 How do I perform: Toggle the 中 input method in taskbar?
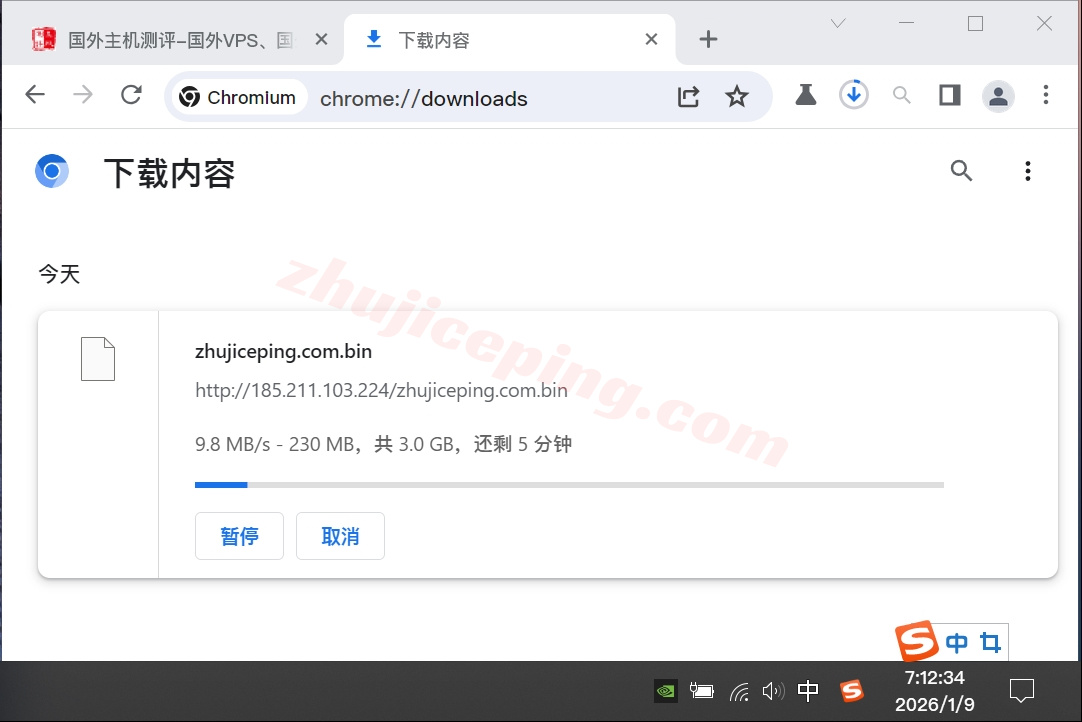click(x=808, y=690)
